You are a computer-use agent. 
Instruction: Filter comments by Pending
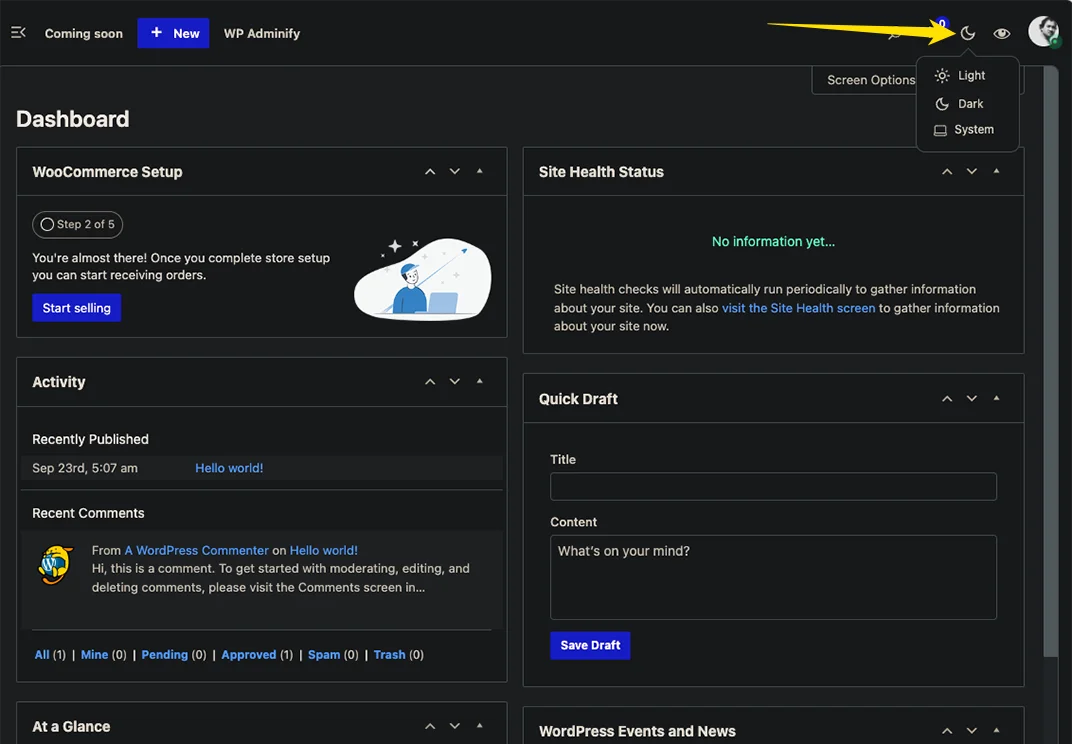pos(164,654)
